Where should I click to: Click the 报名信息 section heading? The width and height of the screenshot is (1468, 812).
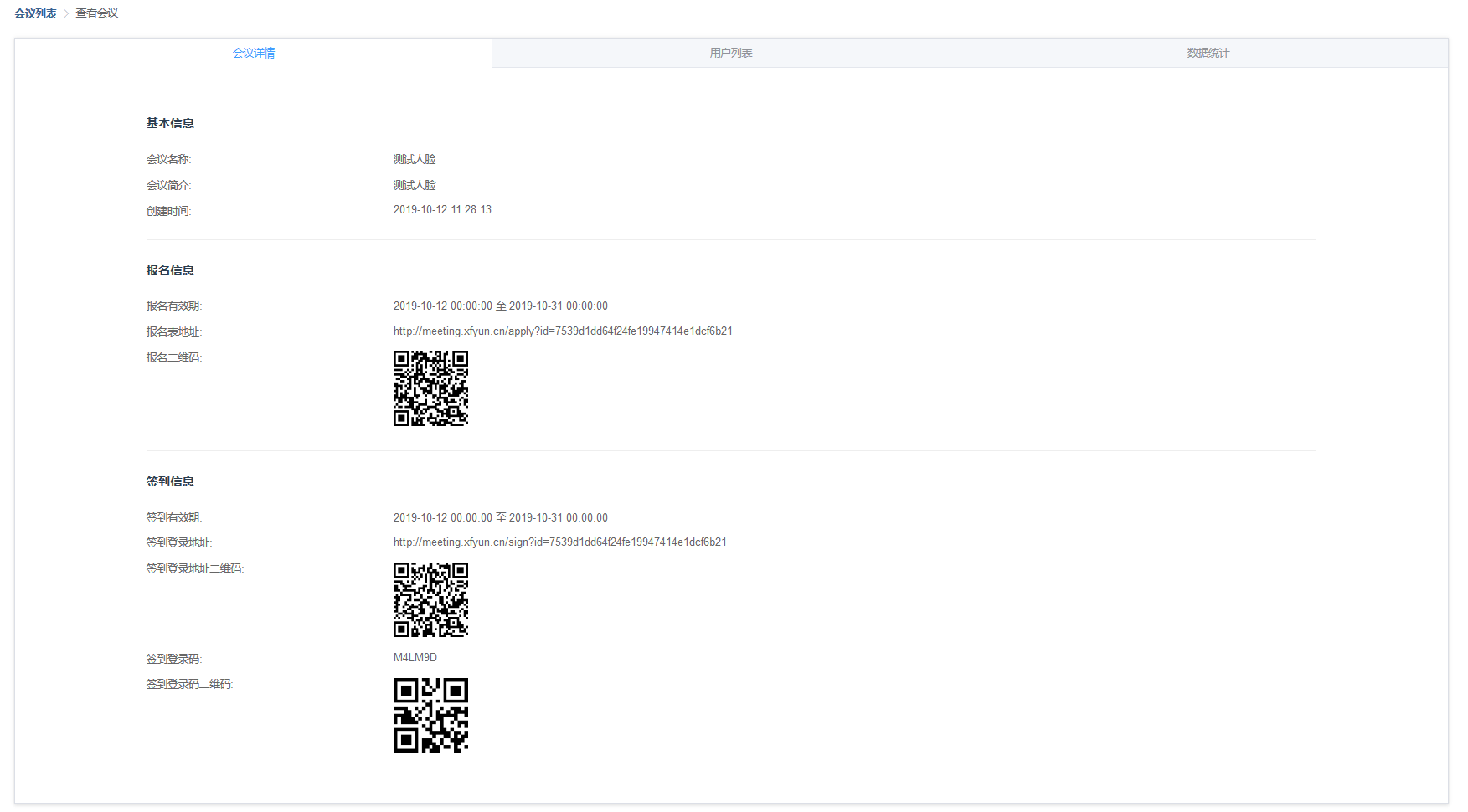pyautogui.click(x=170, y=270)
